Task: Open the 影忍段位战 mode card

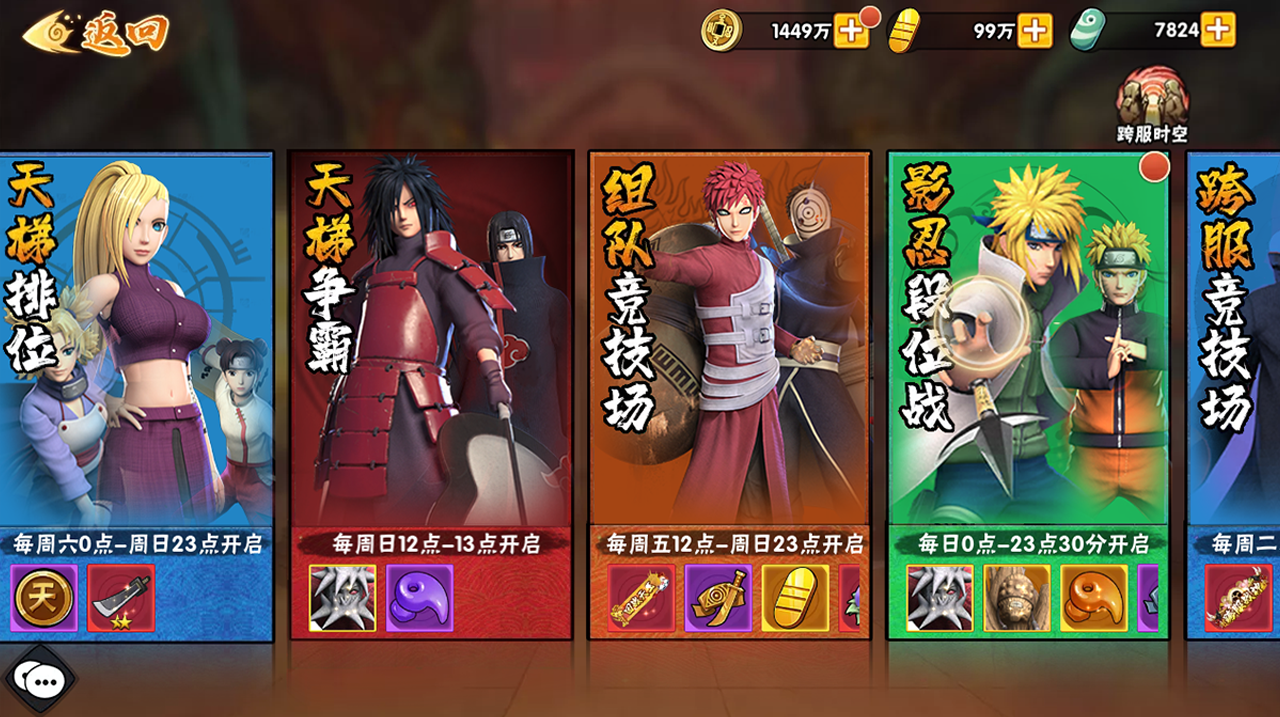Action: pyautogui.click(x=1028, y=395)
